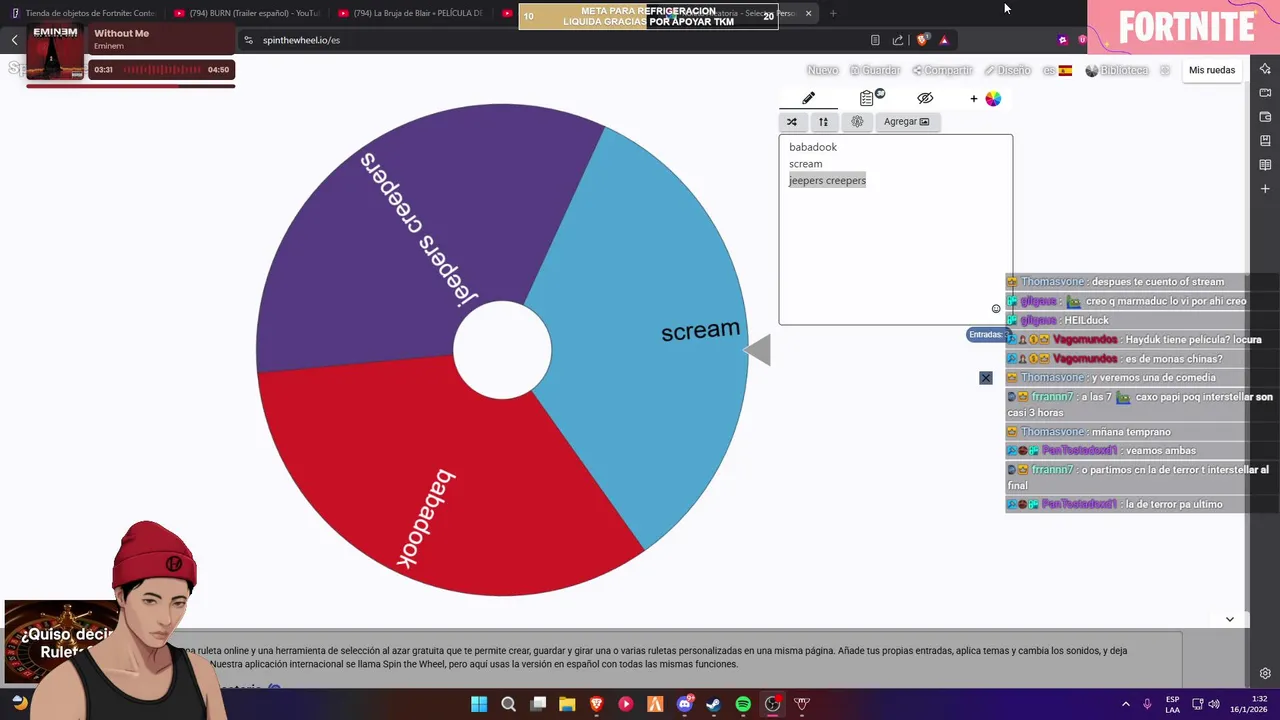Open the es language selector
Viewport: 1280px width, 720px height.
coord(1057,70)
